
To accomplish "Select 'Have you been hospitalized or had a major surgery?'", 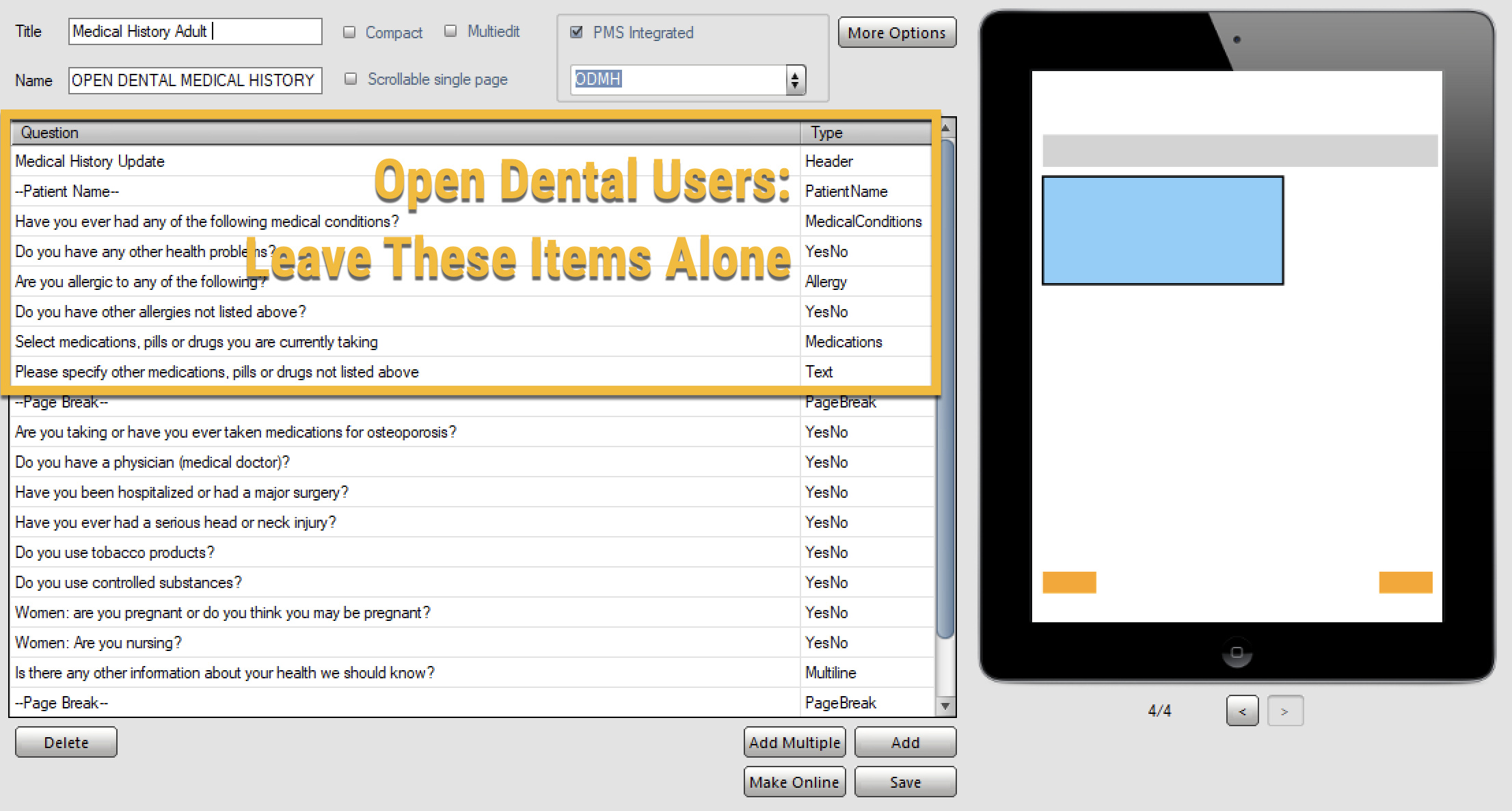I will coord(472,492).
